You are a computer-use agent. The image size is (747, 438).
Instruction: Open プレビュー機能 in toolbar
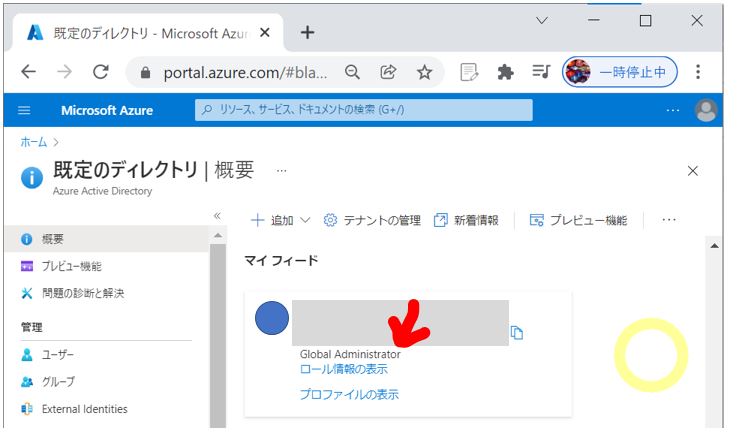click(578, 220)
